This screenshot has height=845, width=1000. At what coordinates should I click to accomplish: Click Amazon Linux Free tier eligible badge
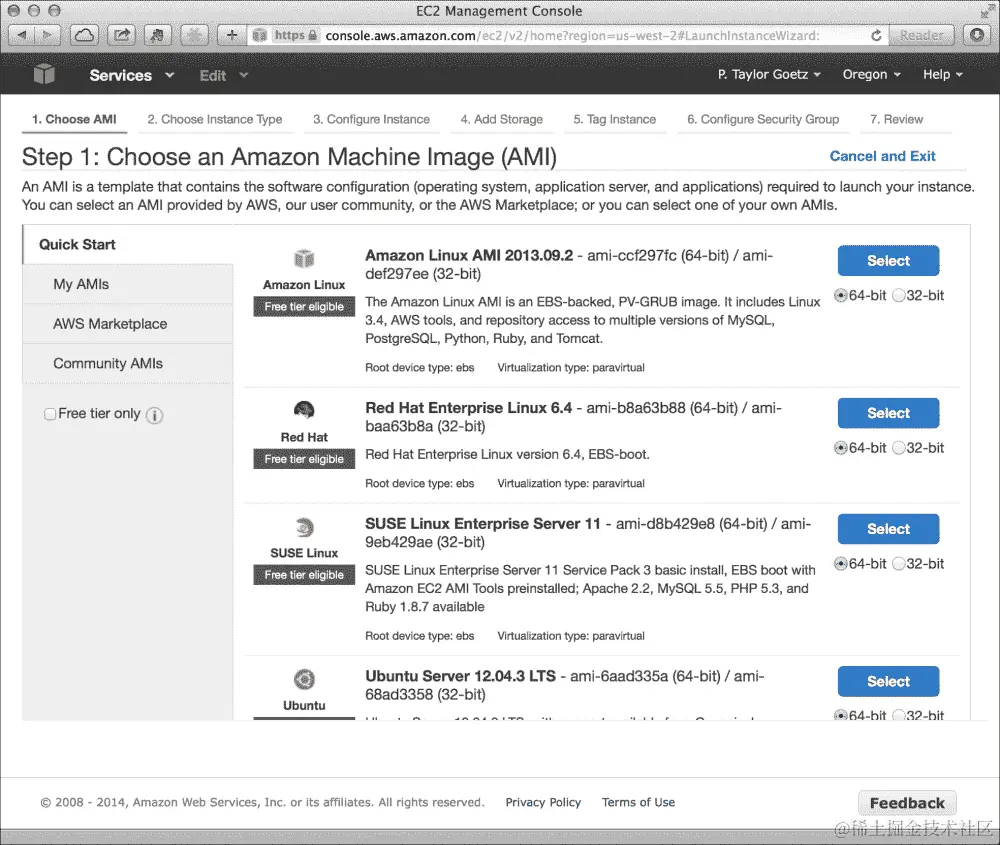pyautogui.click(x=304, y=307)
